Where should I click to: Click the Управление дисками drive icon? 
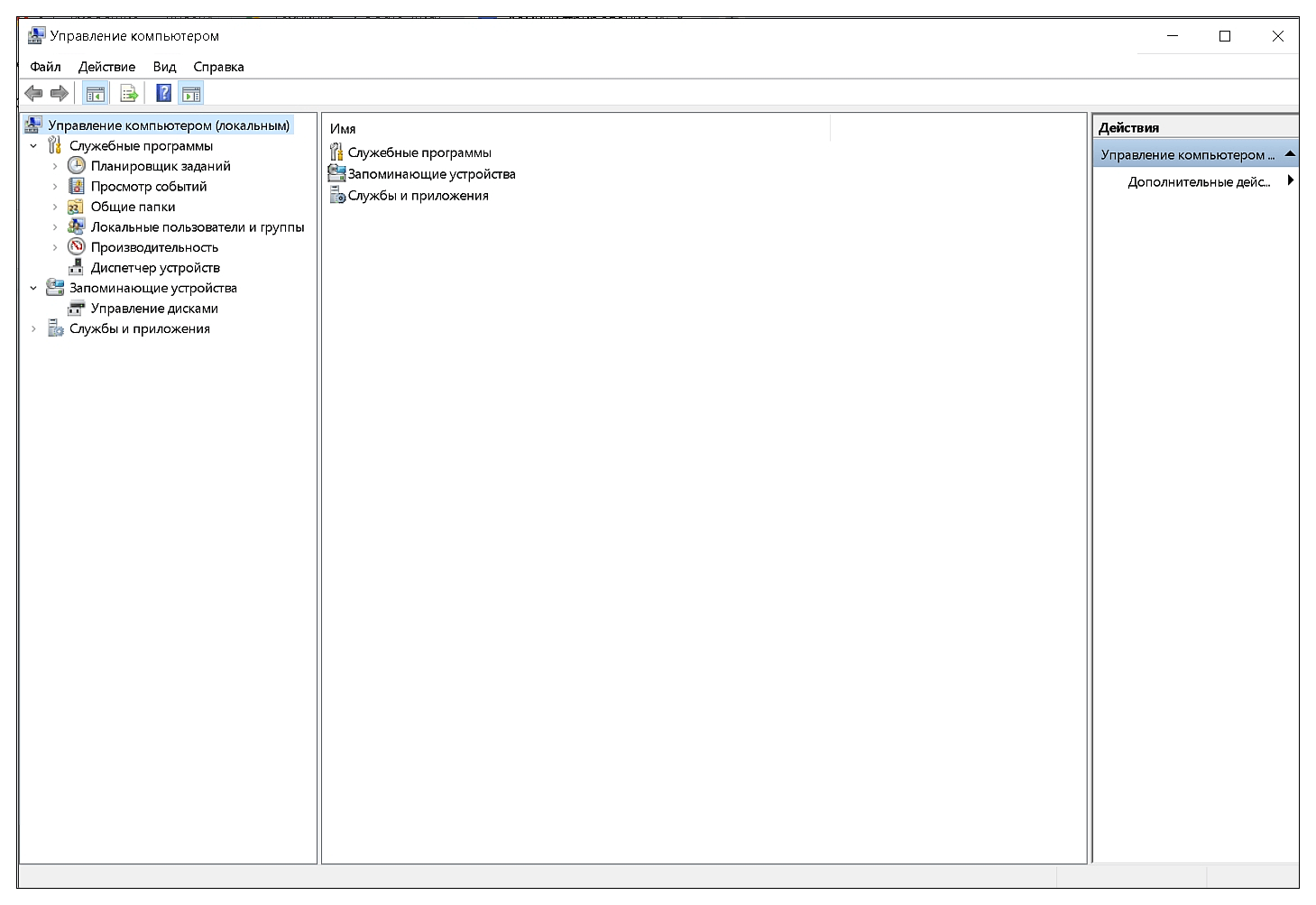77,309
